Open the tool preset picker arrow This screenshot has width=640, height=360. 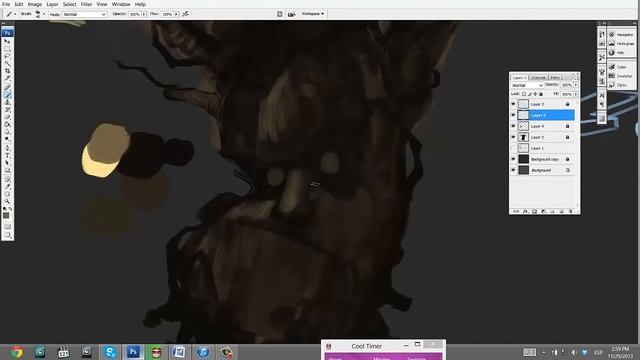coord(15,14)
